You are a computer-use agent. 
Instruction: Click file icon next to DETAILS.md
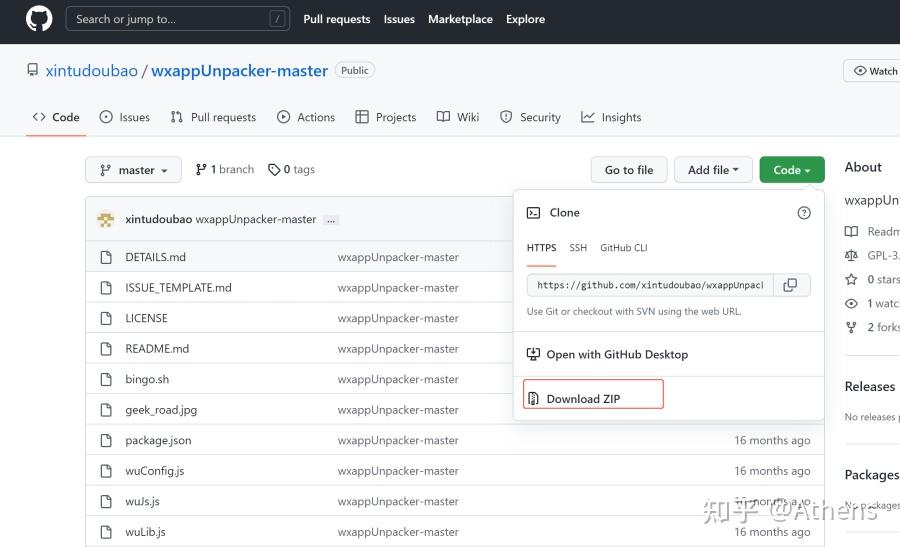tap(106, 257)
